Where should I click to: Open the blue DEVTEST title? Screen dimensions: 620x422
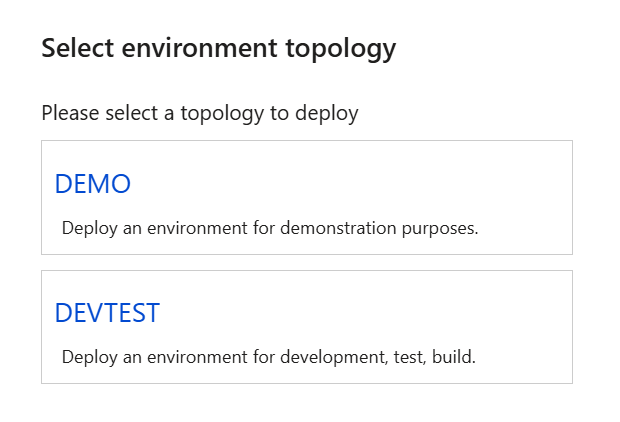[x=107, y=313]
